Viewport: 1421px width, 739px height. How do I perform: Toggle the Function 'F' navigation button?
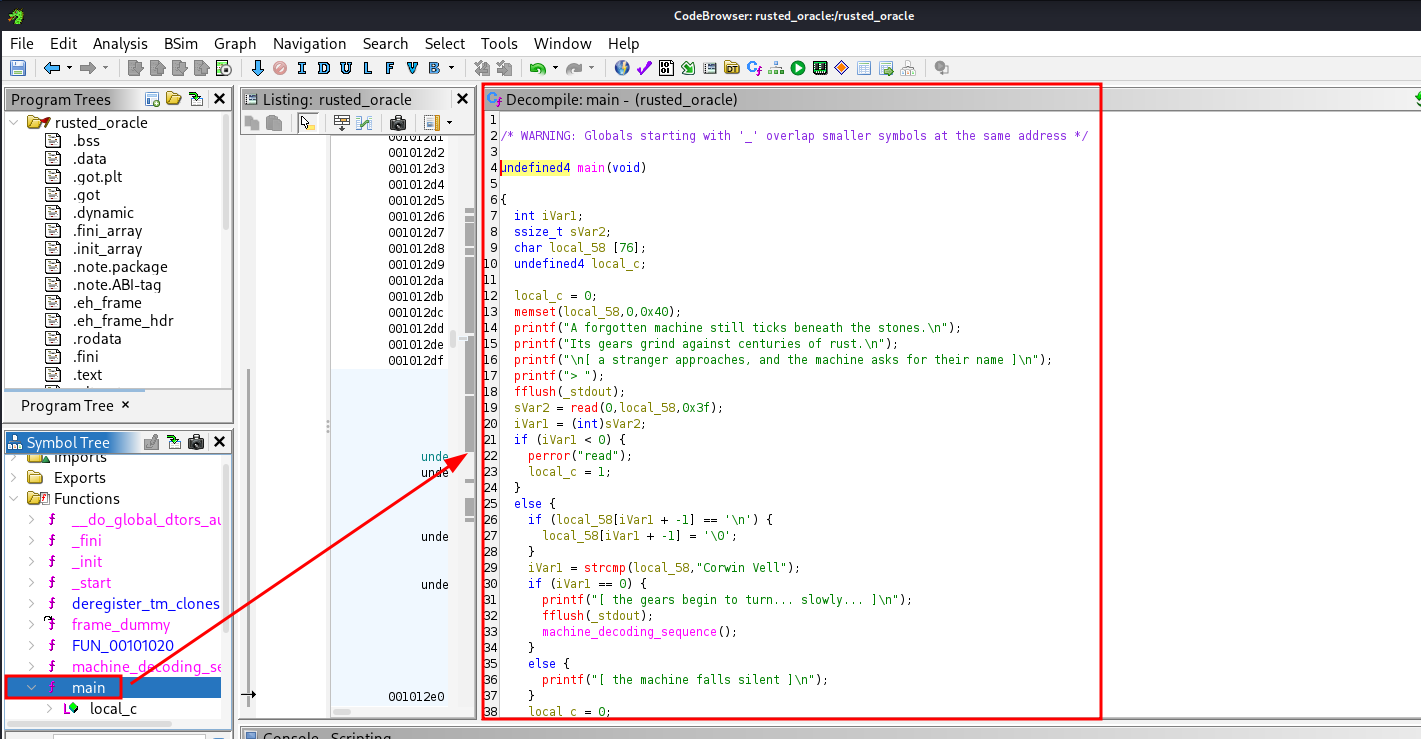pos(389,68)
